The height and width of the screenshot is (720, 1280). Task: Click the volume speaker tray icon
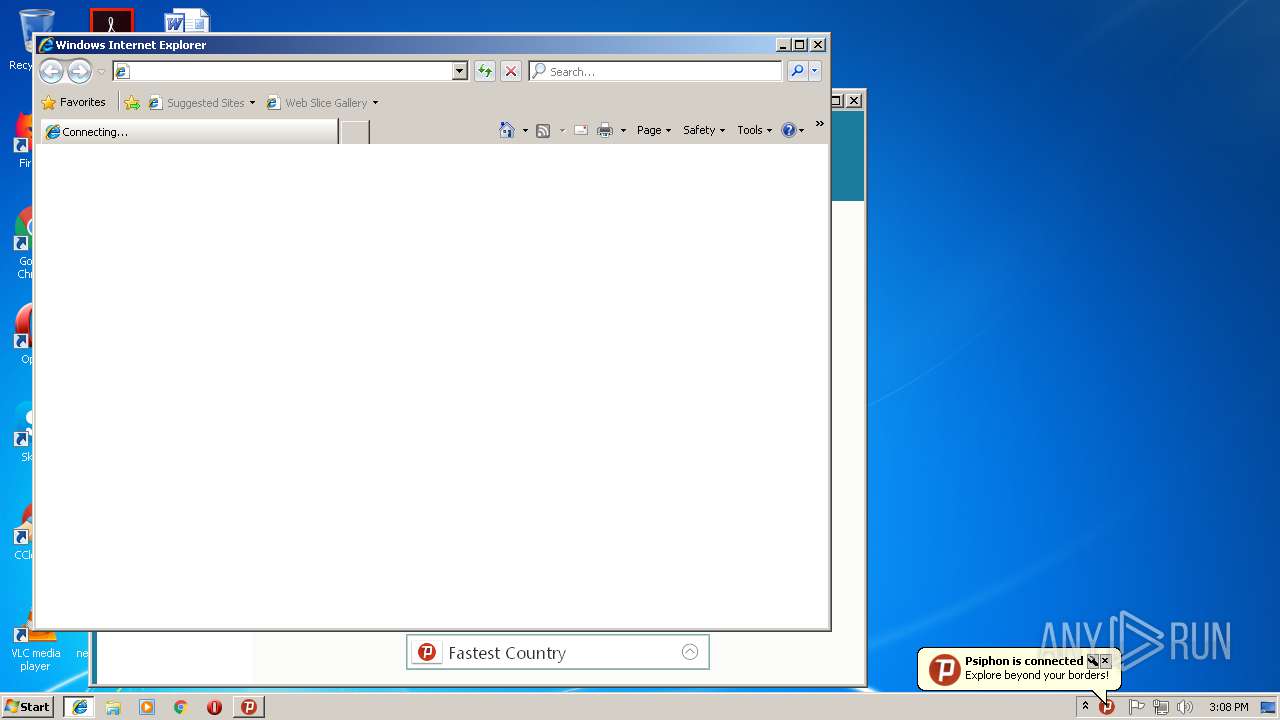1185,707
